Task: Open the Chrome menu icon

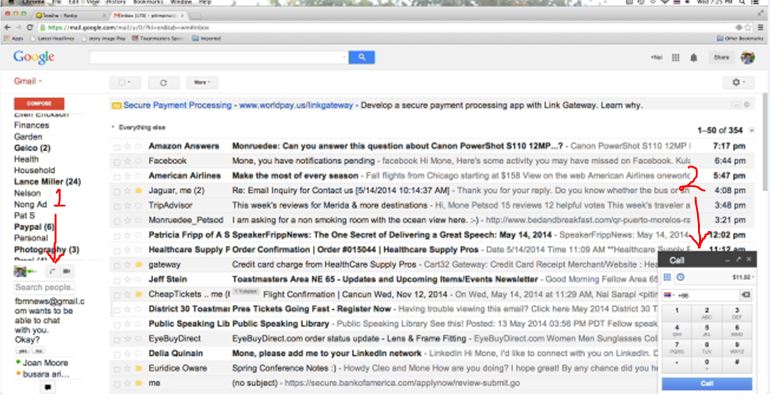Action: click(761, 27)
